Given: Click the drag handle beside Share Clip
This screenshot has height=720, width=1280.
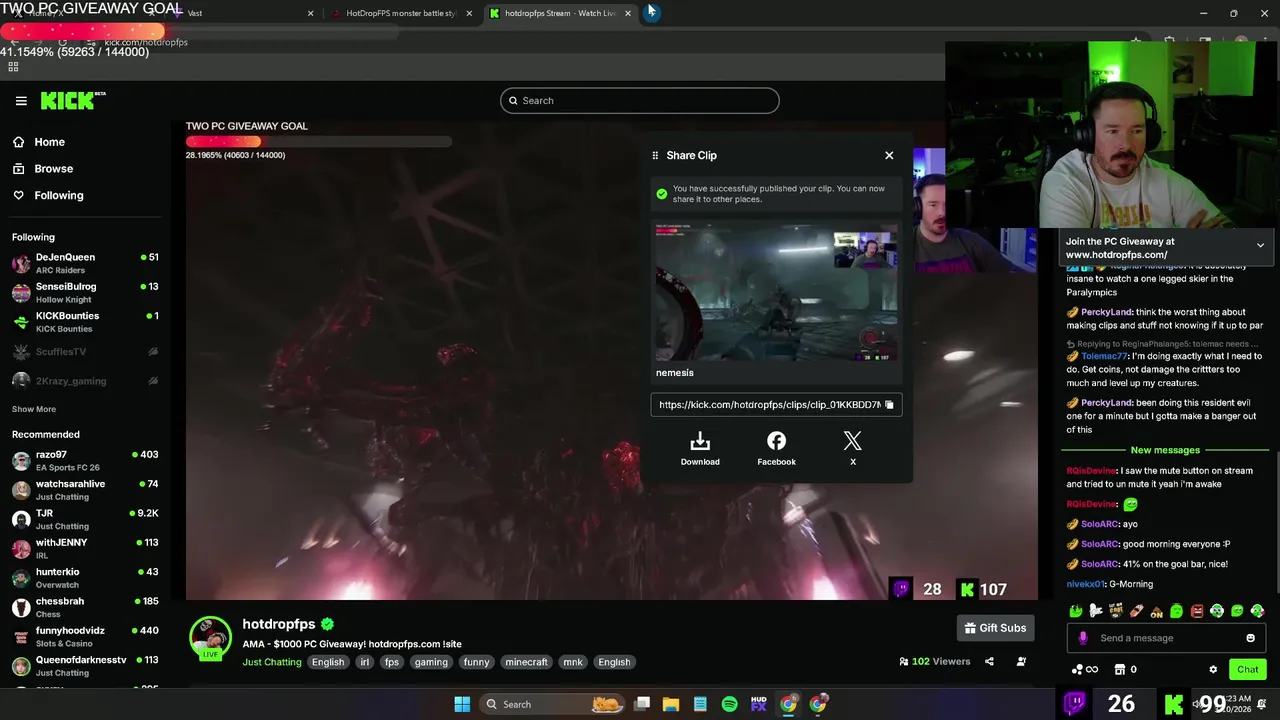Looking at the screenshot, I should [x=655, y=155].
